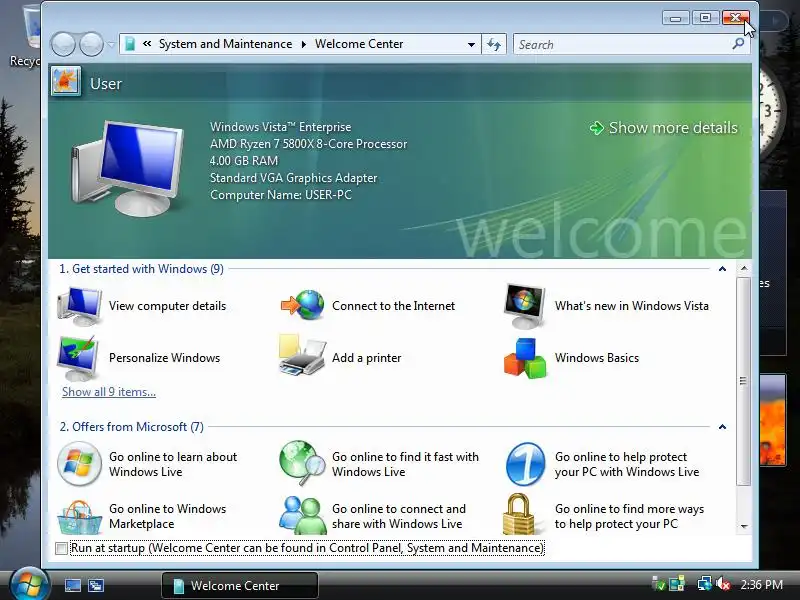Click the Connect to the Internet globe icon
The image size is (800, 600).
pyautogui.click(x=303, y=305)
